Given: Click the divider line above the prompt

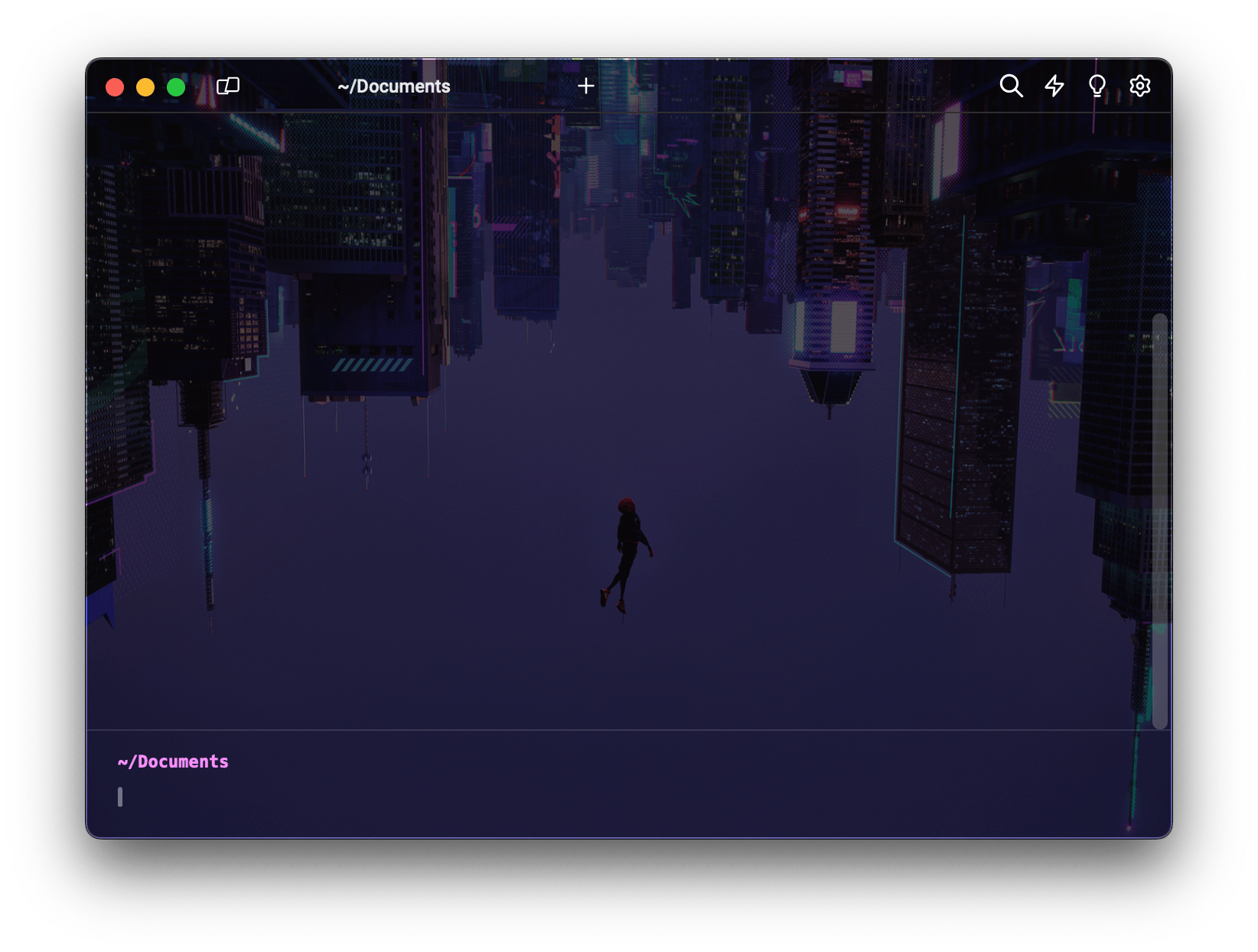Looking at the screenshot, I should (612, 730).
